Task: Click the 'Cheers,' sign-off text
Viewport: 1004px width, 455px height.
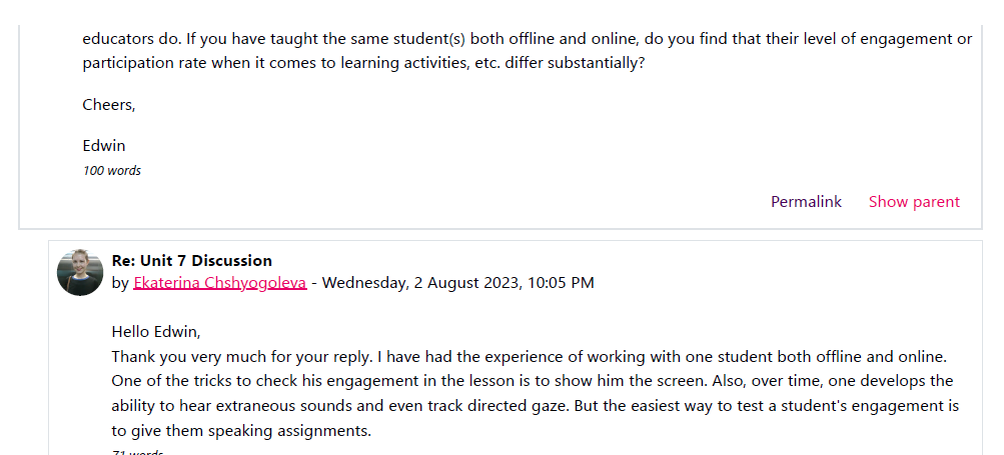Action: click(x=109, y=105)
